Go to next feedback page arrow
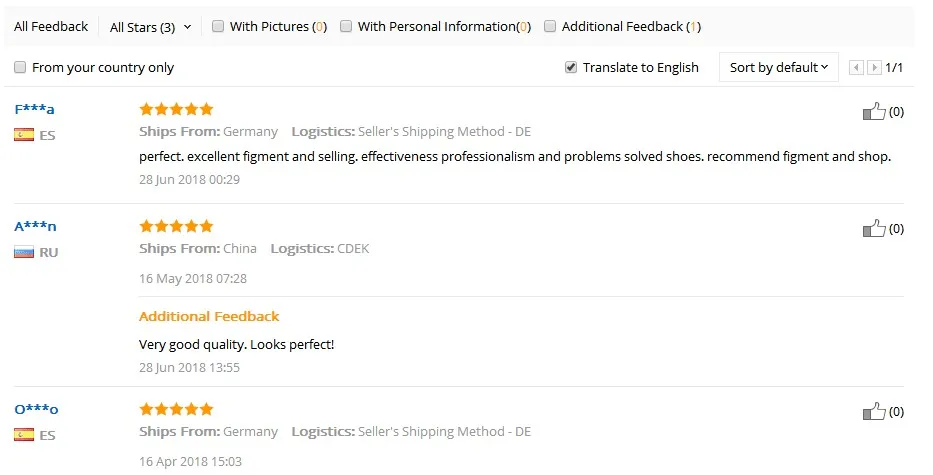This screenshot has height=475, width=933. coord(874,68)
